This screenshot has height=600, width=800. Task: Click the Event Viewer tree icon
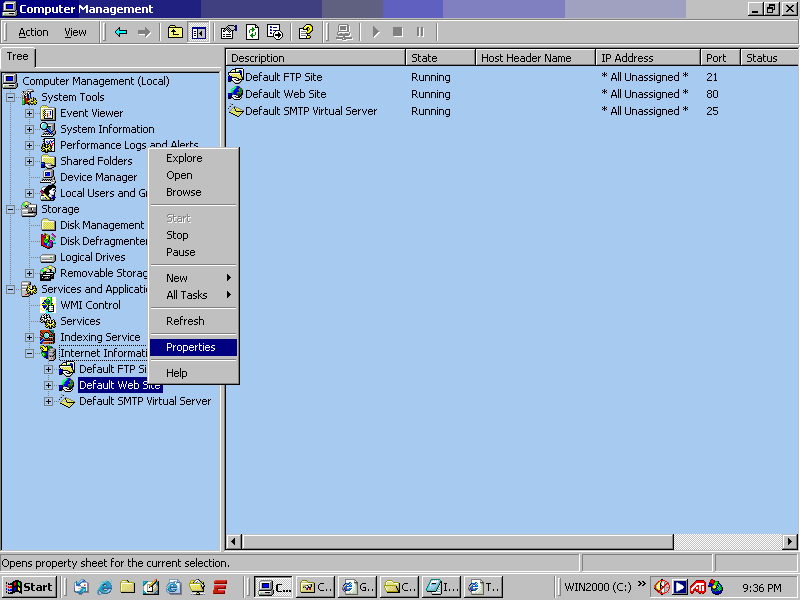(48, 113)
